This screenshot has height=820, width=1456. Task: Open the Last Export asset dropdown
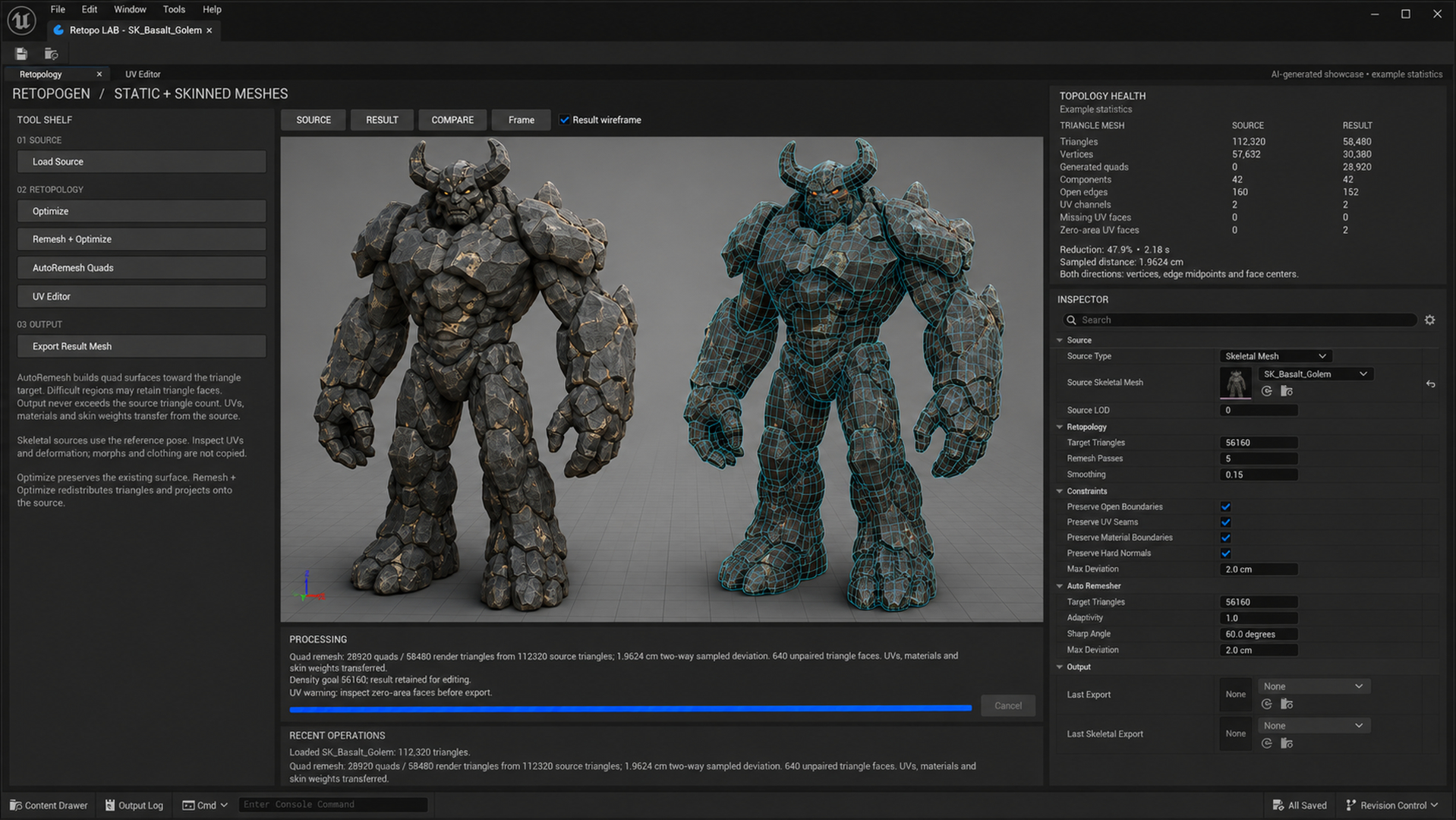point(1313,686)
